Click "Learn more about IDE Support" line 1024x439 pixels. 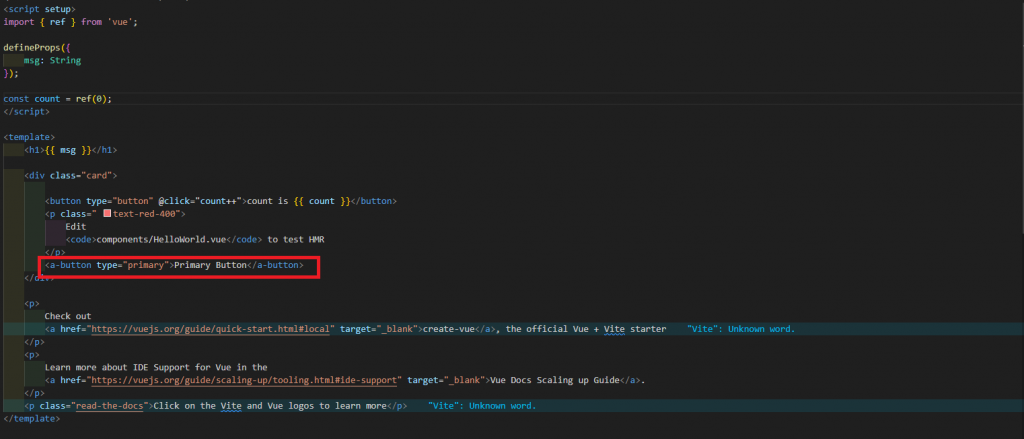tap(156, 367)
